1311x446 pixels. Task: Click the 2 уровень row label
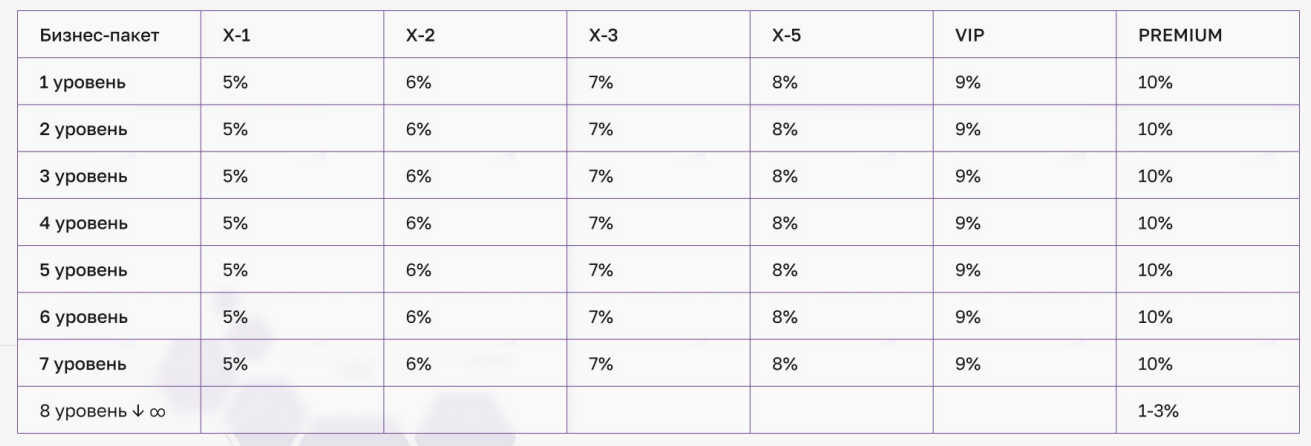[x=83, y=130]
